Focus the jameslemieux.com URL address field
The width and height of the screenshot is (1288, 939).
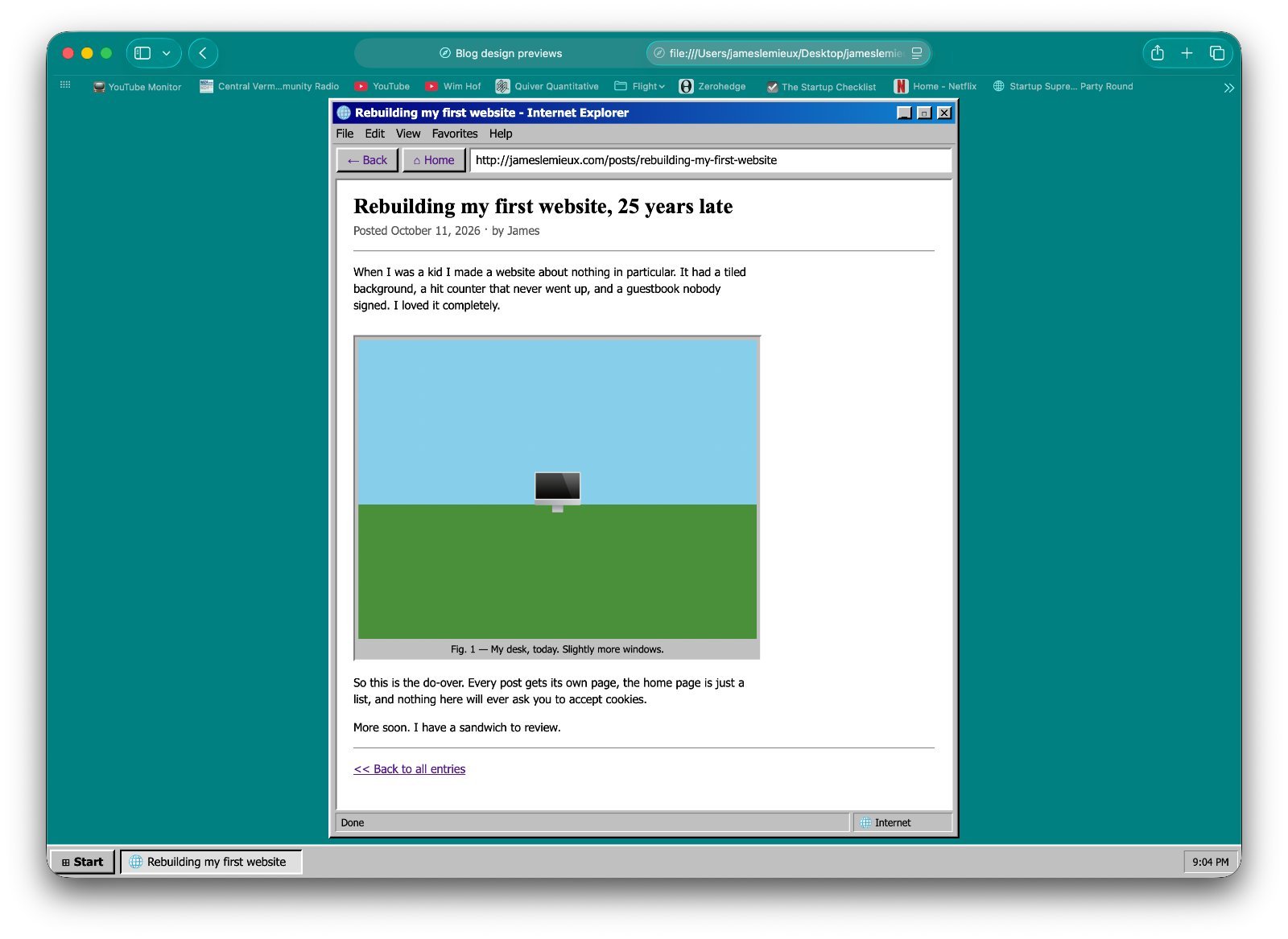(710, 160)
